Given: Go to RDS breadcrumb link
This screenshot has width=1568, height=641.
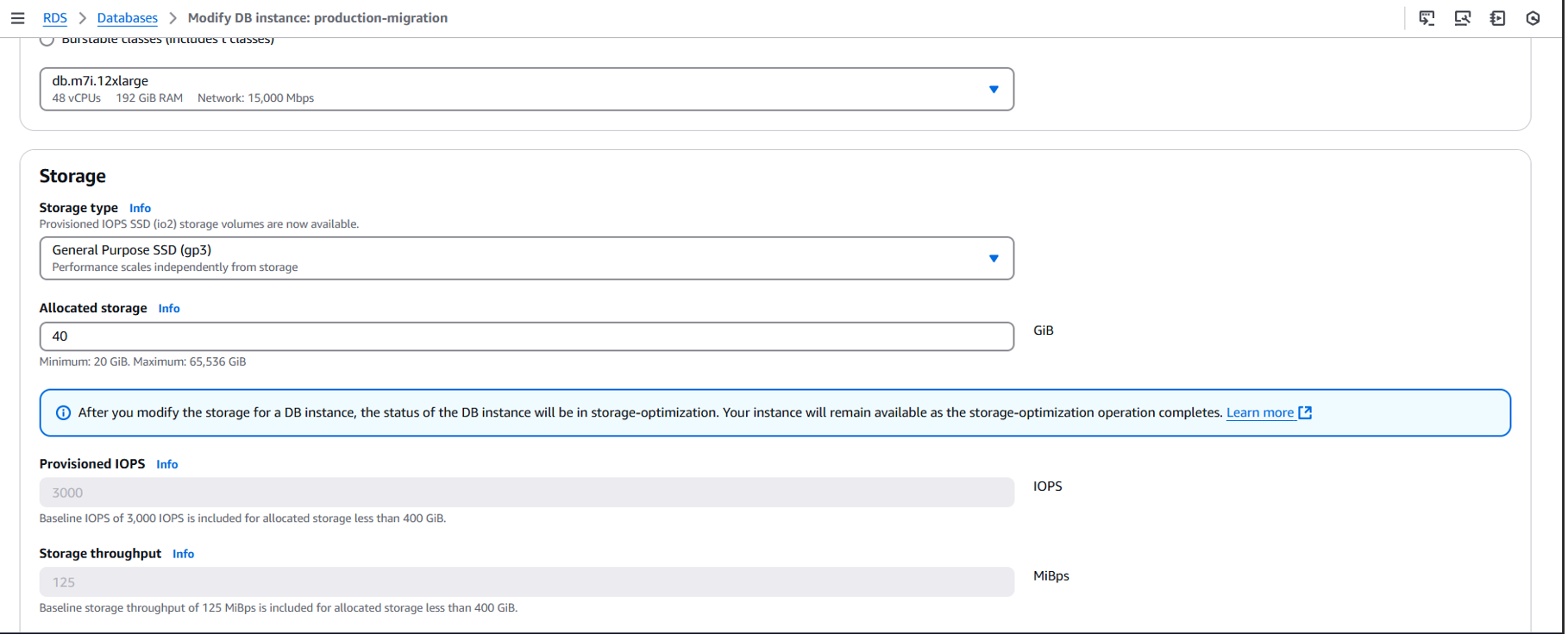Looking at the screenshot, I should coord(55,18).
